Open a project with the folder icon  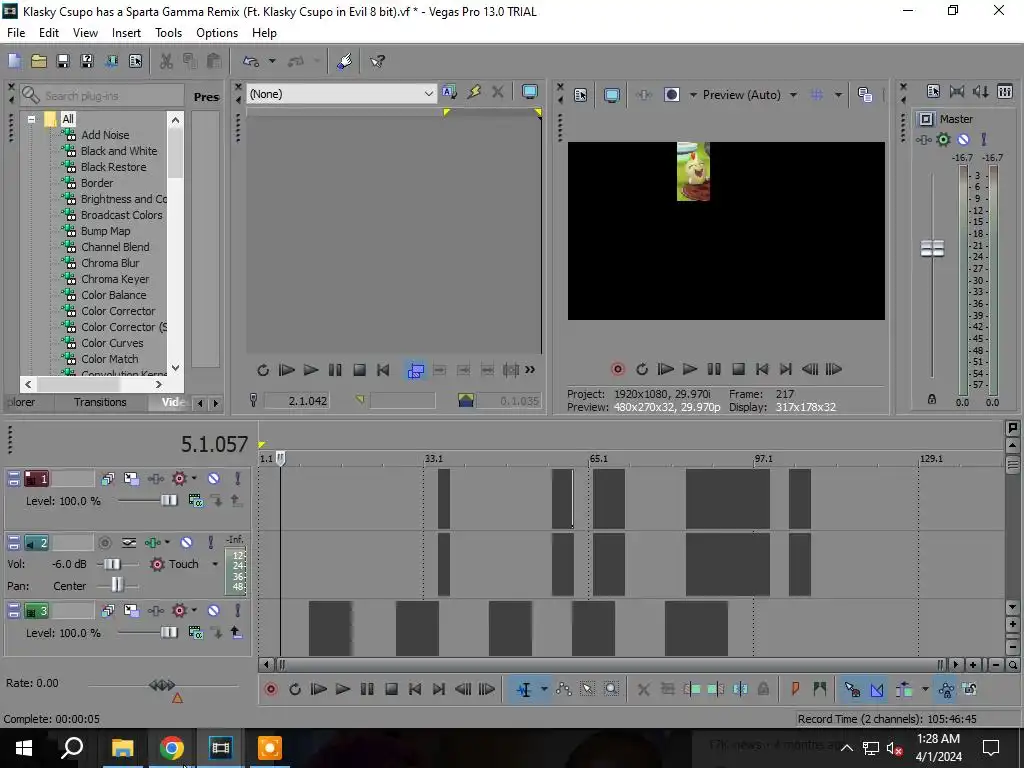tap(39, 61)
